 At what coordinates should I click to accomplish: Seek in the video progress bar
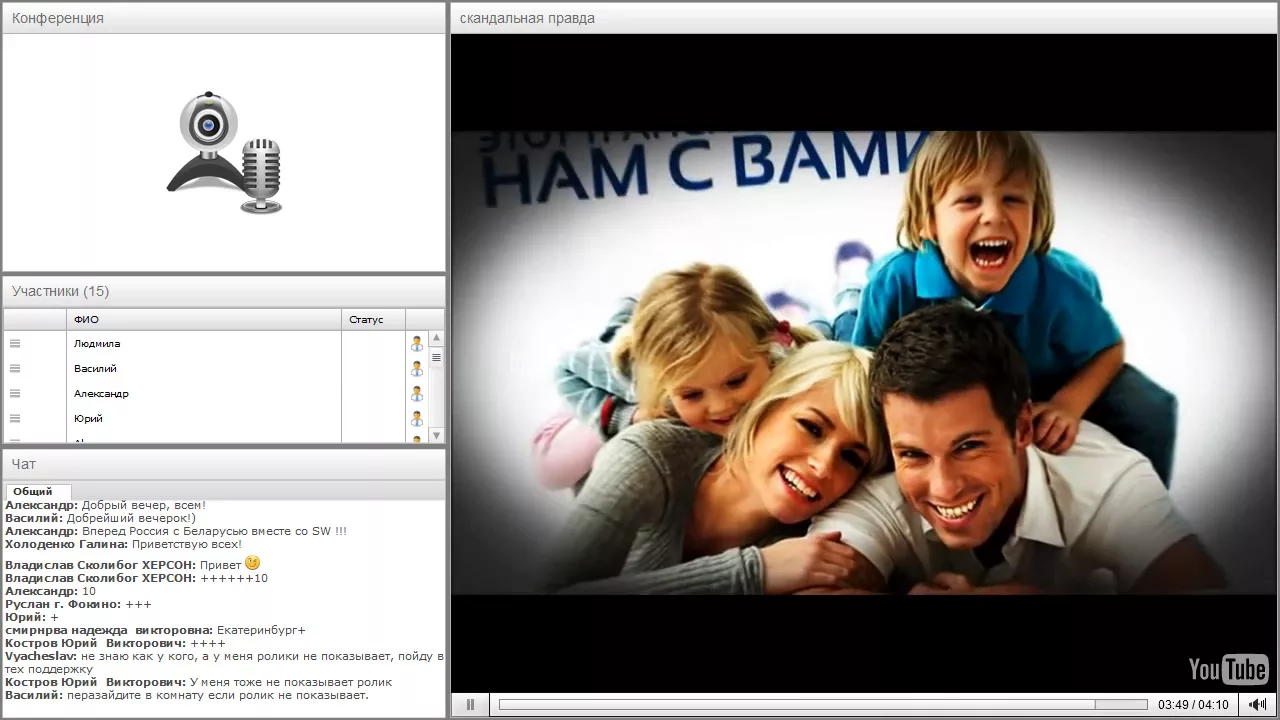pos(822,705)
